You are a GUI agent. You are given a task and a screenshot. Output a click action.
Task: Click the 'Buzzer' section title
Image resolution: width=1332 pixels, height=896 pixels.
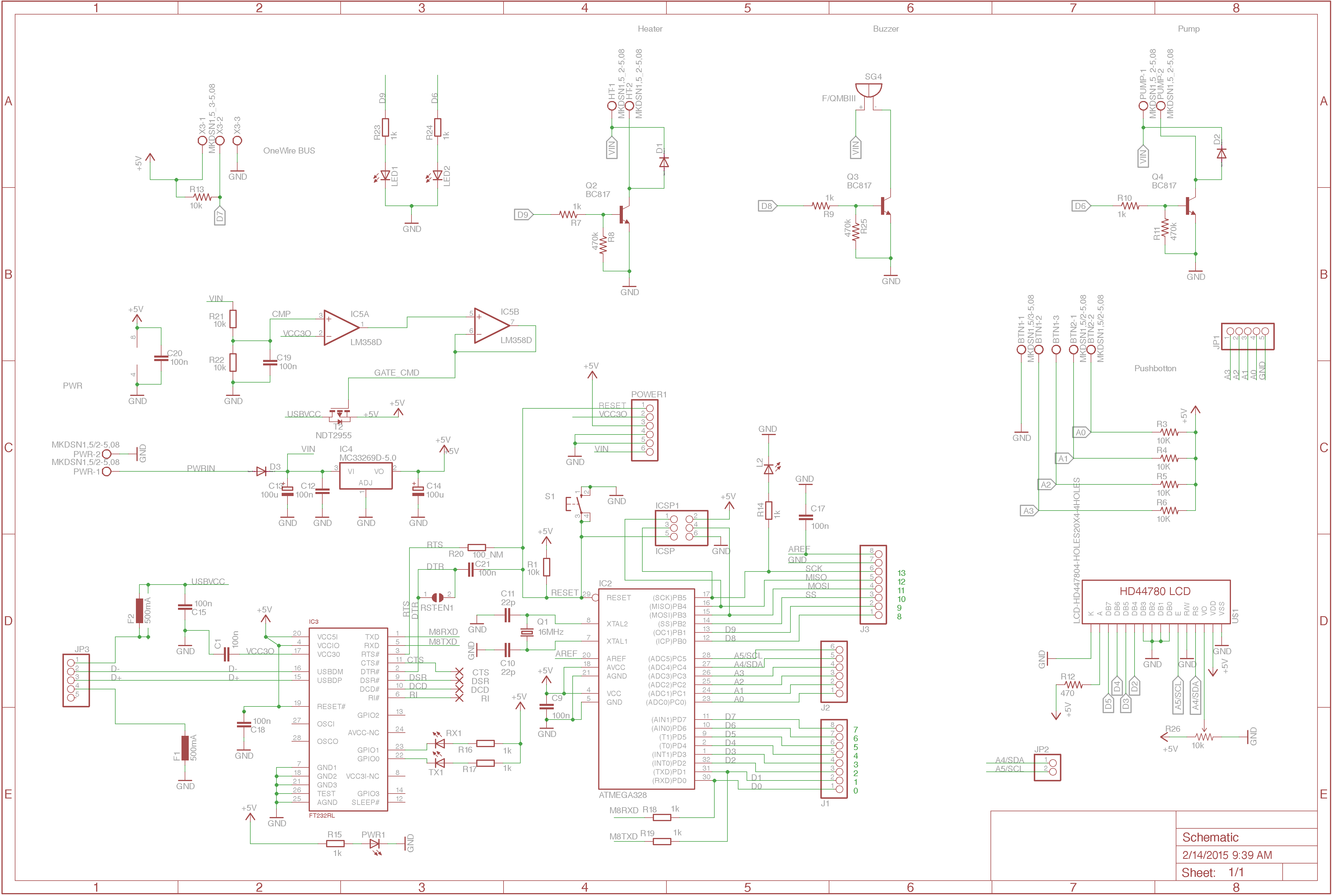(885, 28)
